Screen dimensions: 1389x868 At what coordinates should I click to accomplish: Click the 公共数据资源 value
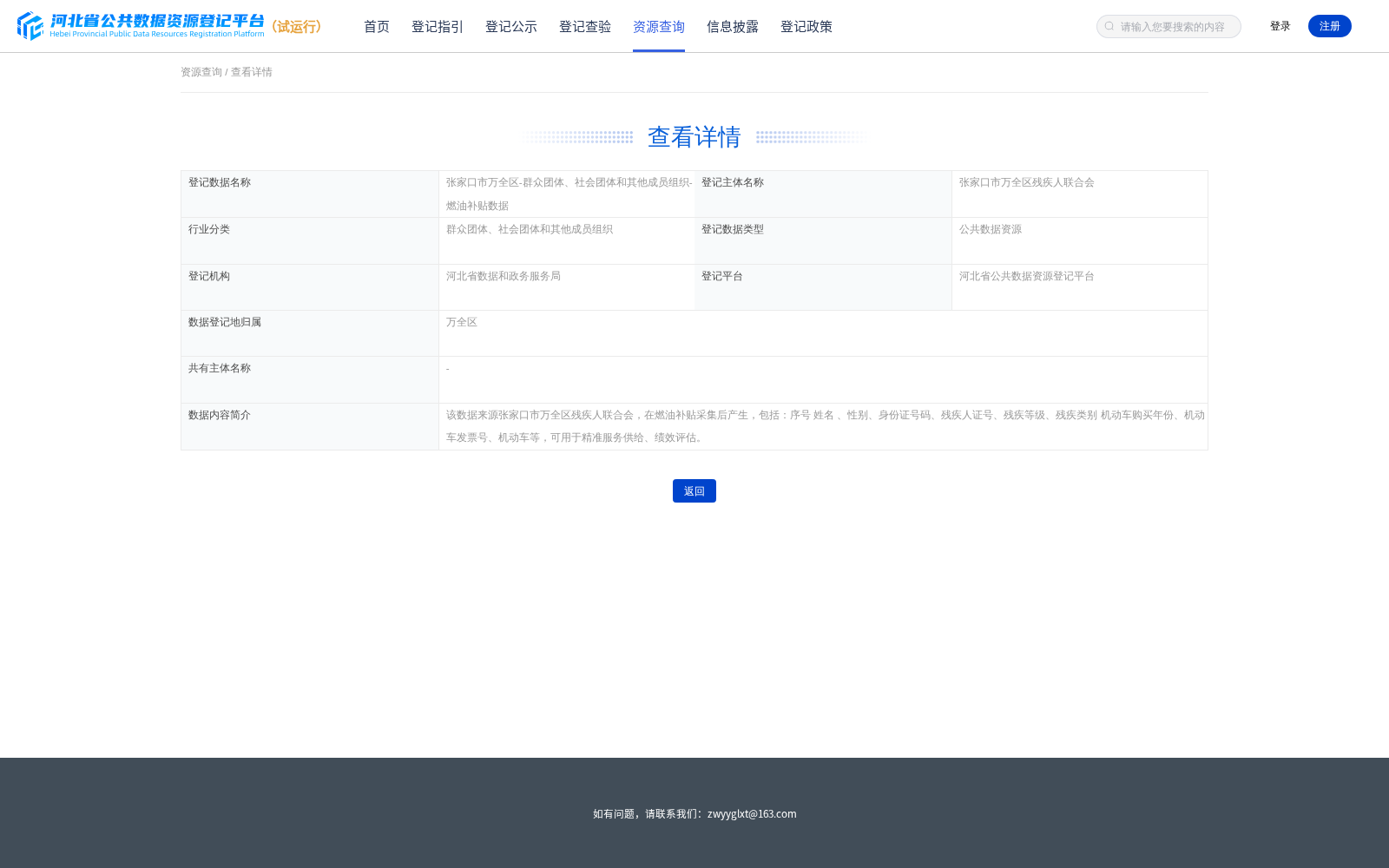991,229
